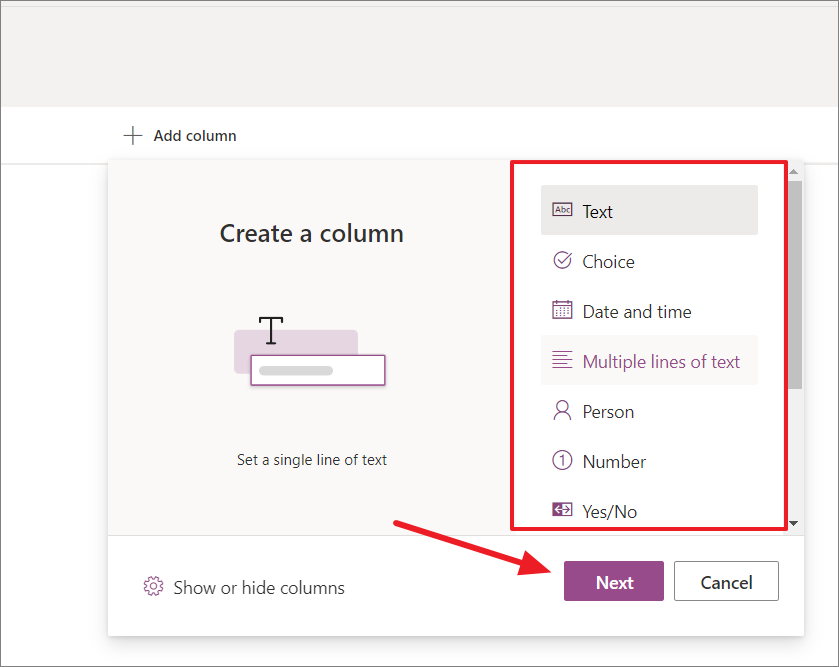This screenshot has width=839, height=667.
Task: Select the Yes/No column type option
Action: (x=612, y=510)
